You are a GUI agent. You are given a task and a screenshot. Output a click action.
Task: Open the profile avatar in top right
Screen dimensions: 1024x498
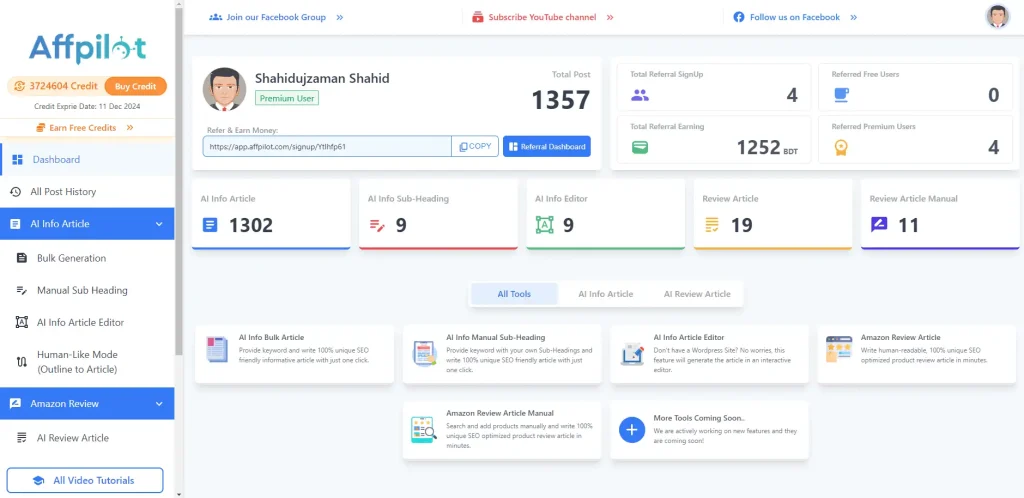[997, 16]
